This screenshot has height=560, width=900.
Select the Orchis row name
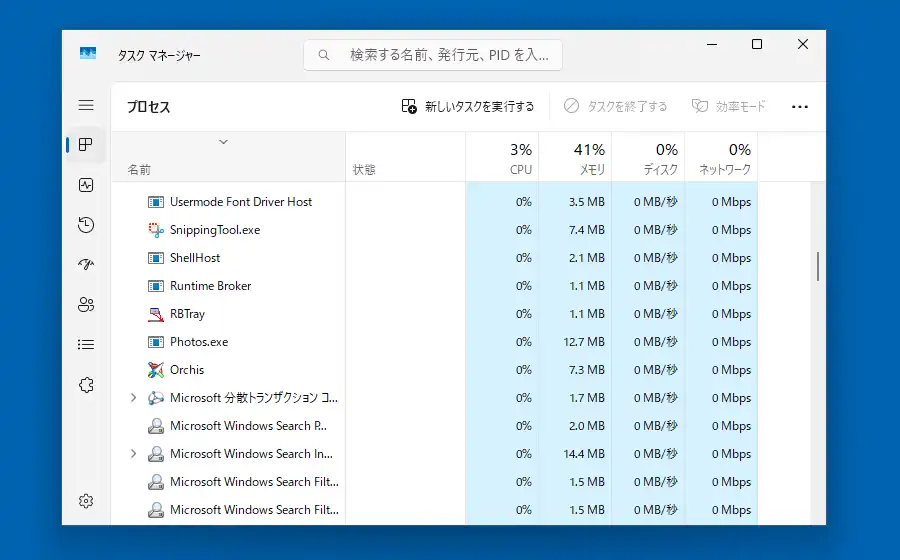187,370
